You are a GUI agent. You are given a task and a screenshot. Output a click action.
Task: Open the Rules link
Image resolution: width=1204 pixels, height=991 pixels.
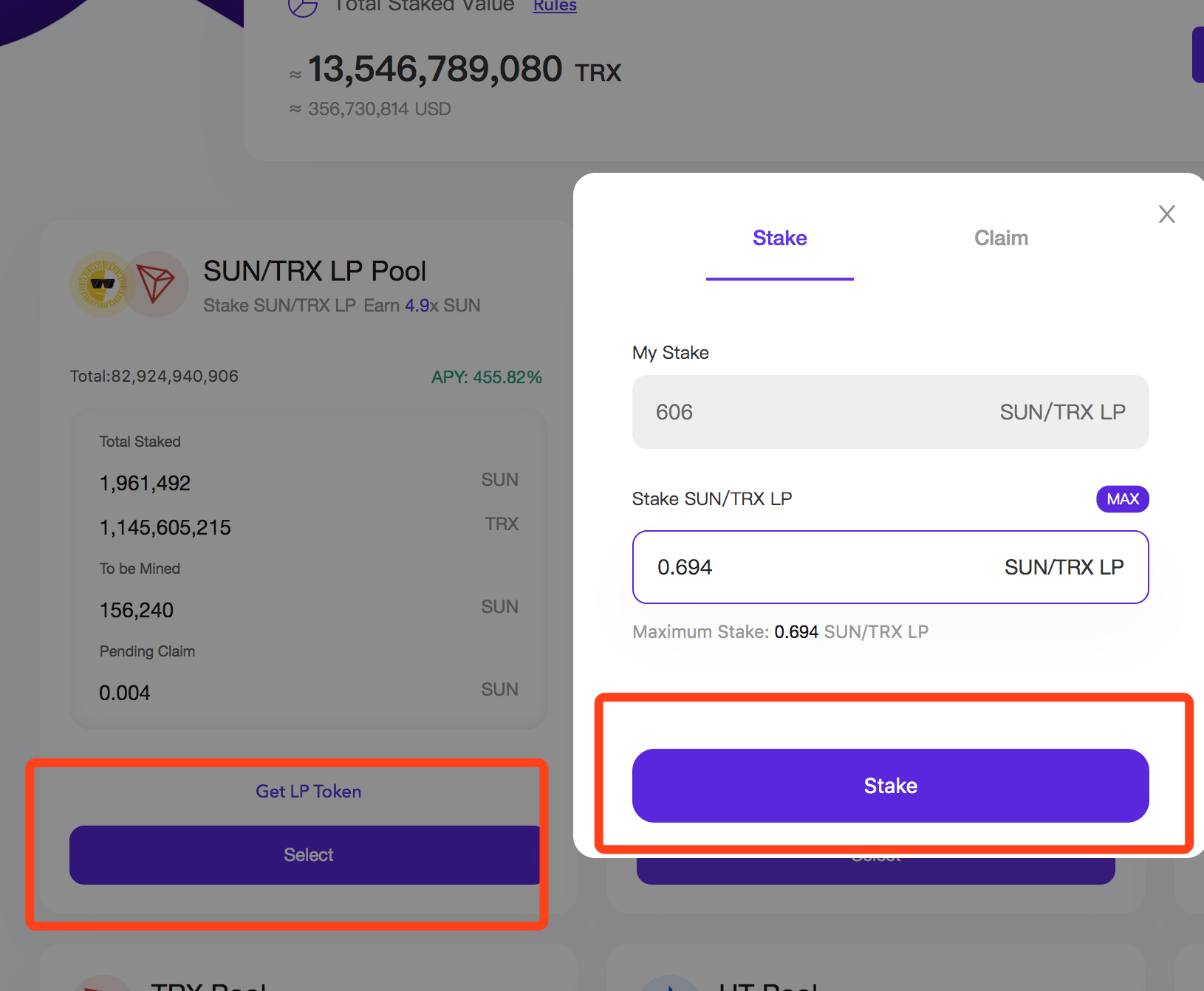tap(555, 6)
